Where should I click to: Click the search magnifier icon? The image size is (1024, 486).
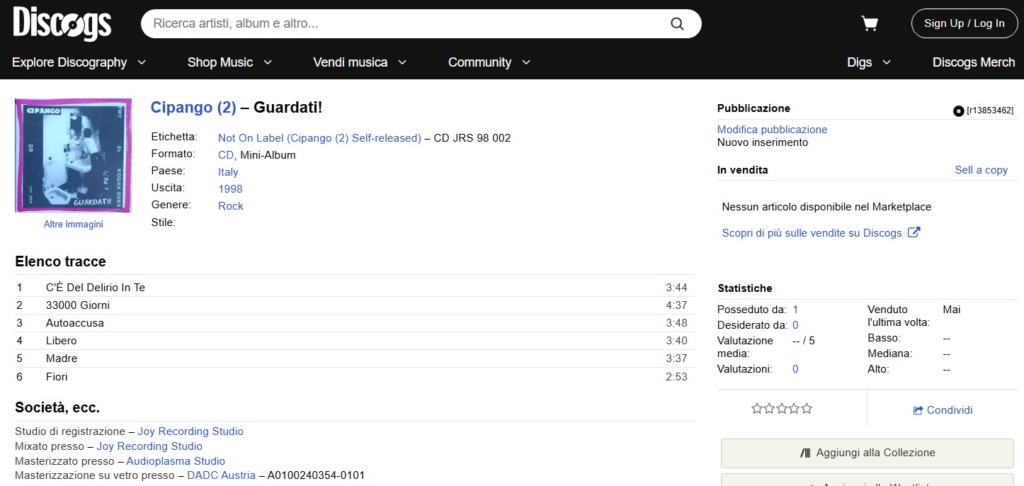pos(677,24)
